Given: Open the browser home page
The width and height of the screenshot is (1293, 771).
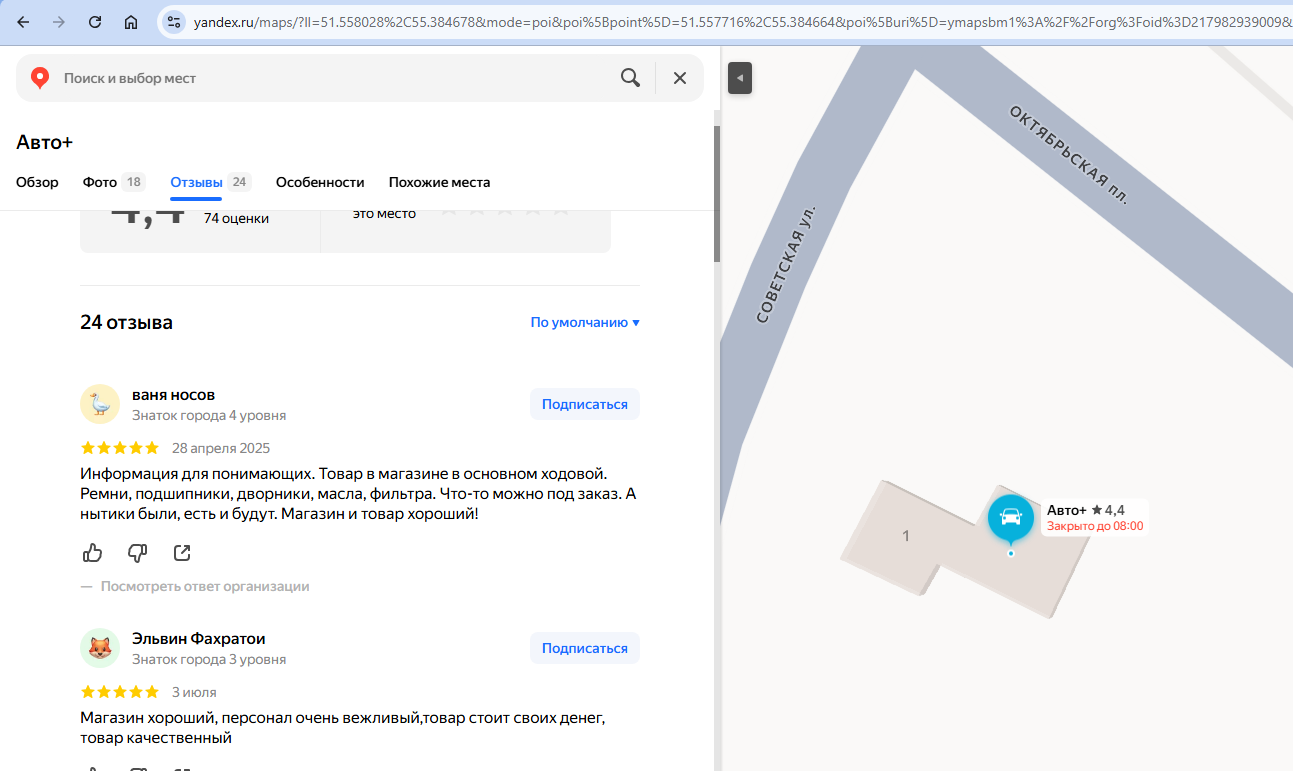Looking at the screenshot, I should click(131, 22).
